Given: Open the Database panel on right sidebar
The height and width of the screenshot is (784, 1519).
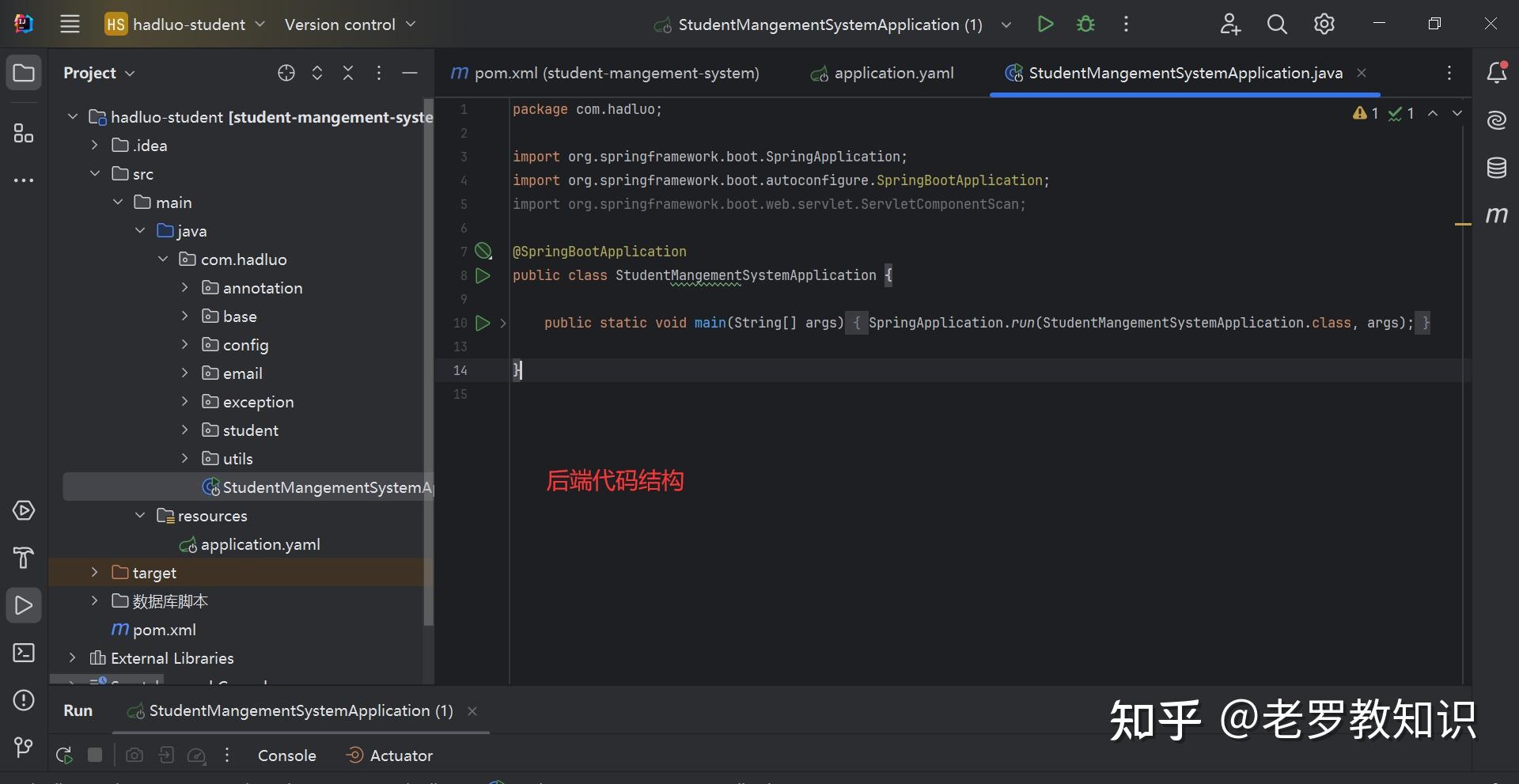Looking at the screenshot, I should pos(1497,168).
